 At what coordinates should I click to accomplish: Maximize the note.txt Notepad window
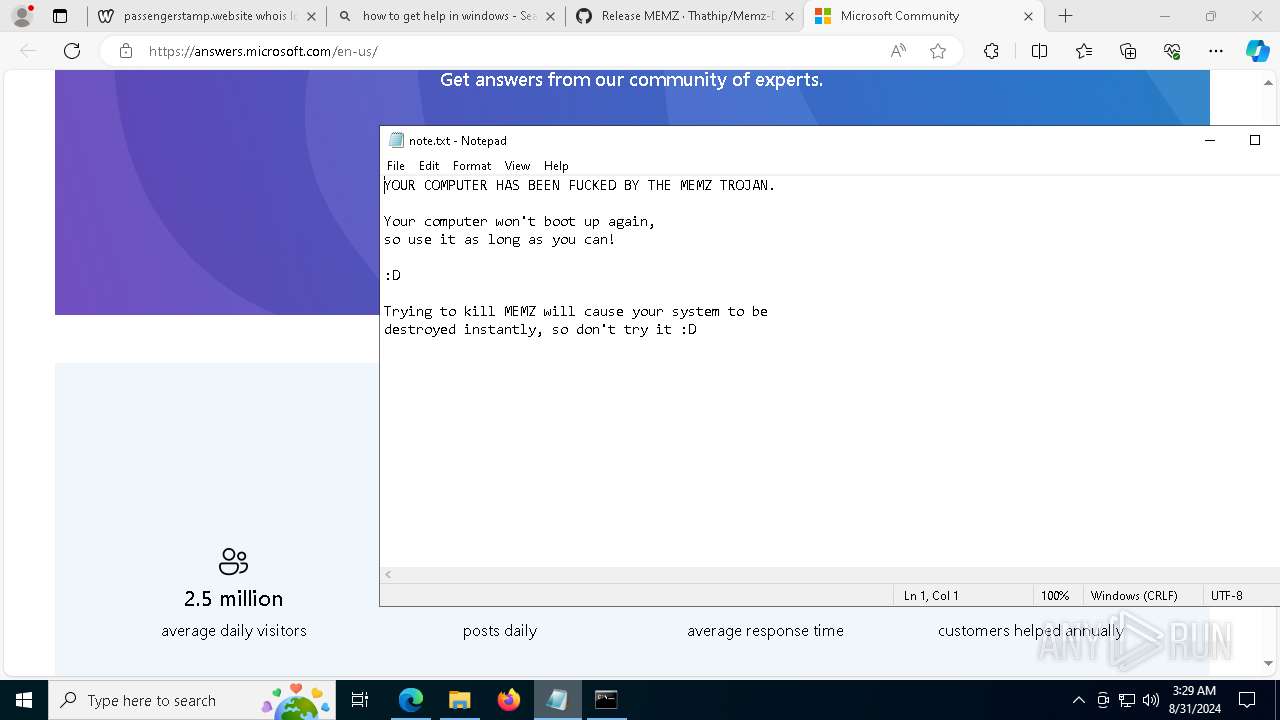coord(1255,140)
